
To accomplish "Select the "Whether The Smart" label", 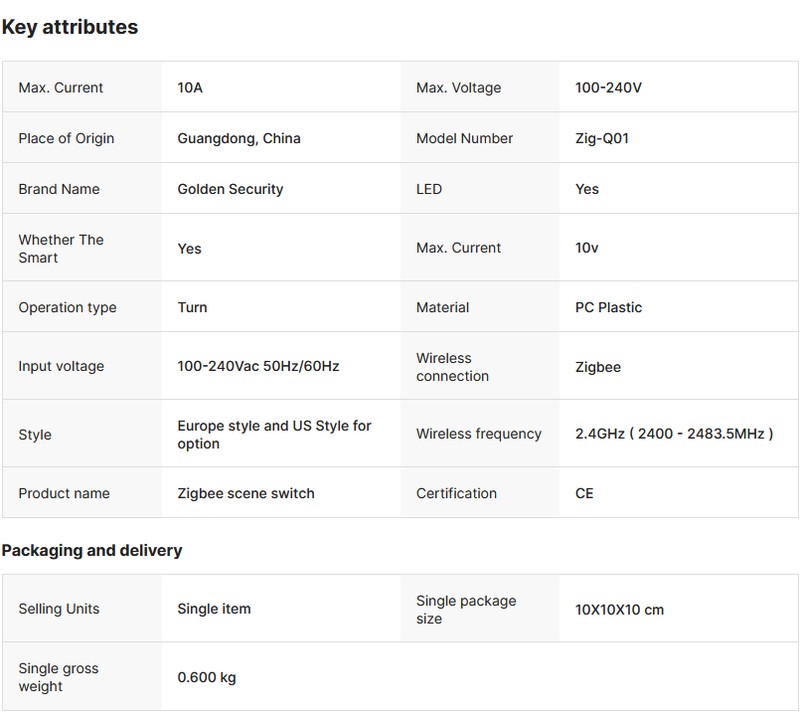I will [x=61, y=248].
